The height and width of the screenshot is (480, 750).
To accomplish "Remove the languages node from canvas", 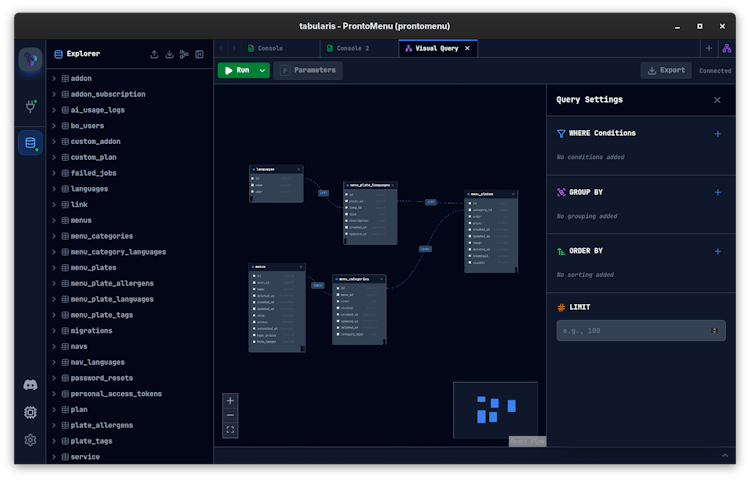I will pyautogui.click(x=298, y=169).
